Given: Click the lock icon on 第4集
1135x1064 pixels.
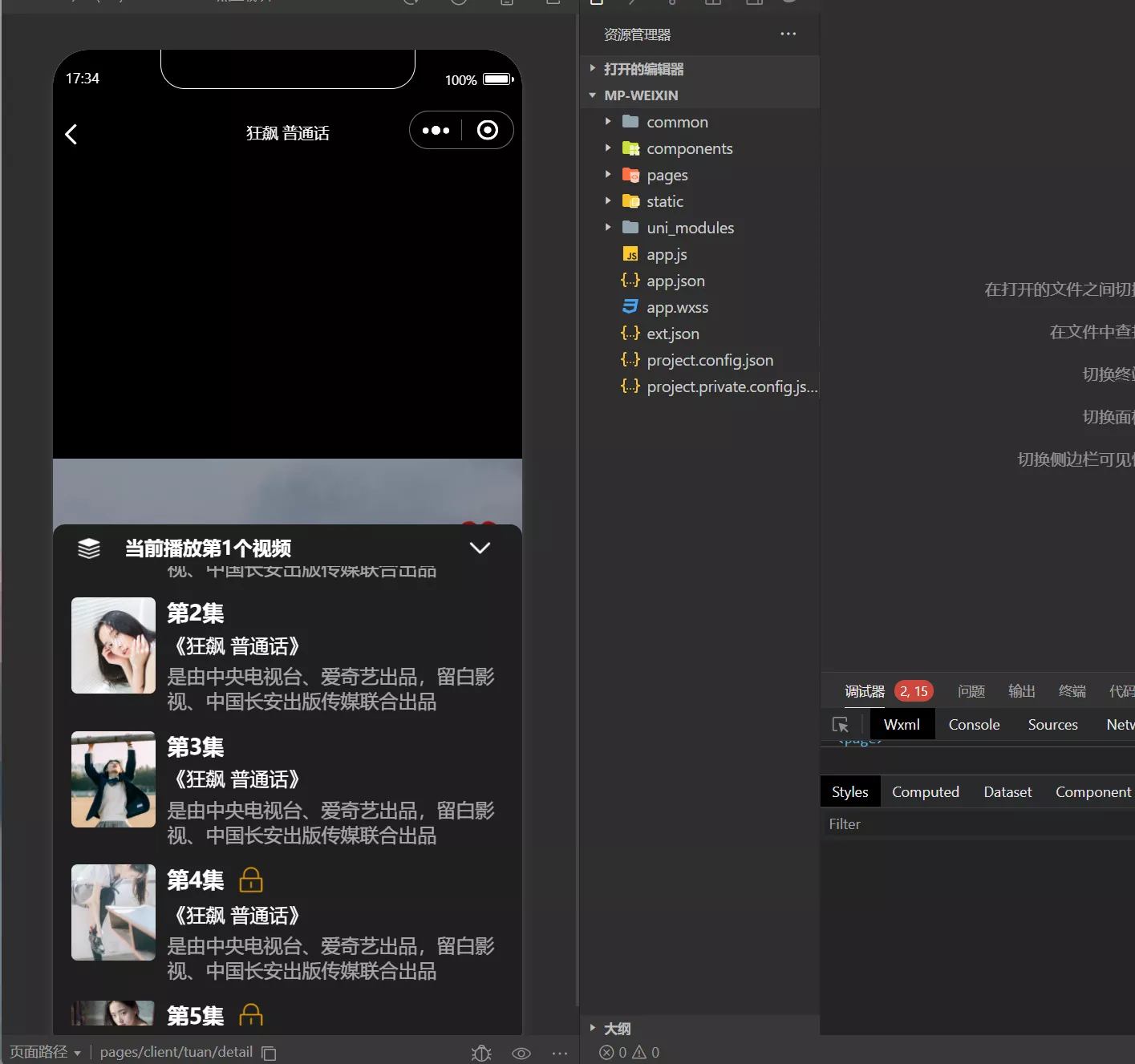Looking at the screenshot, I should 251,880.
